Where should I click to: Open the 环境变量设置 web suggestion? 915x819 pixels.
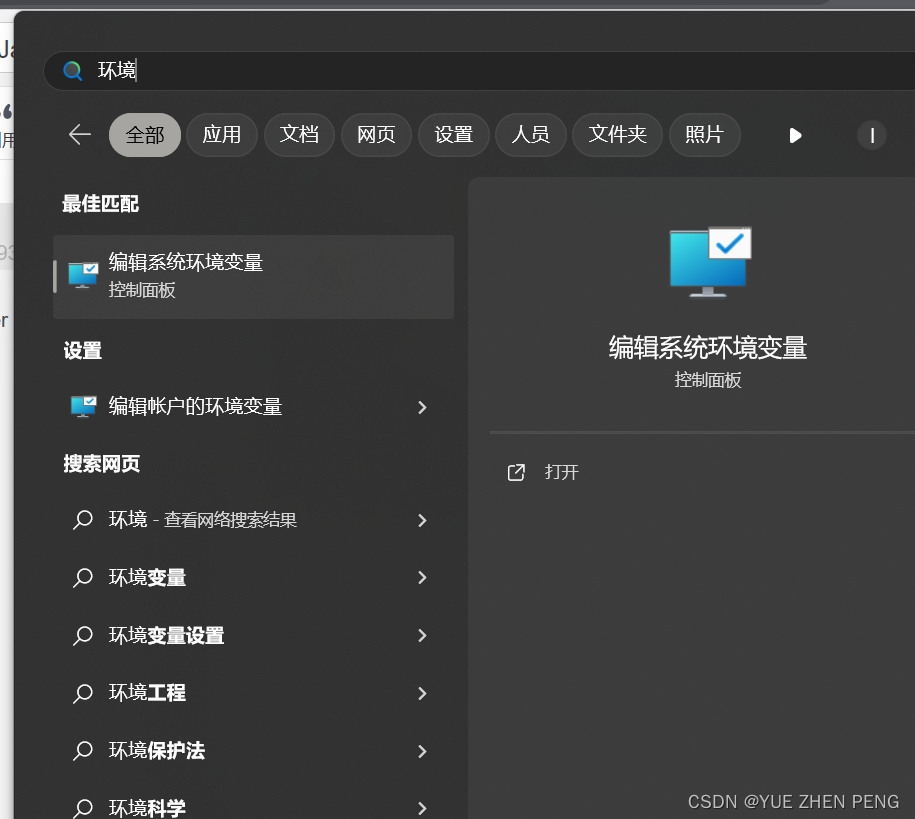(166, 635)
